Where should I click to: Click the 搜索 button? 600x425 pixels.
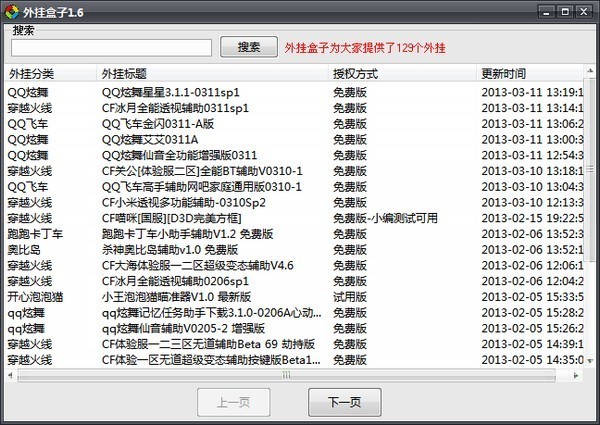(x=249, y=47)
